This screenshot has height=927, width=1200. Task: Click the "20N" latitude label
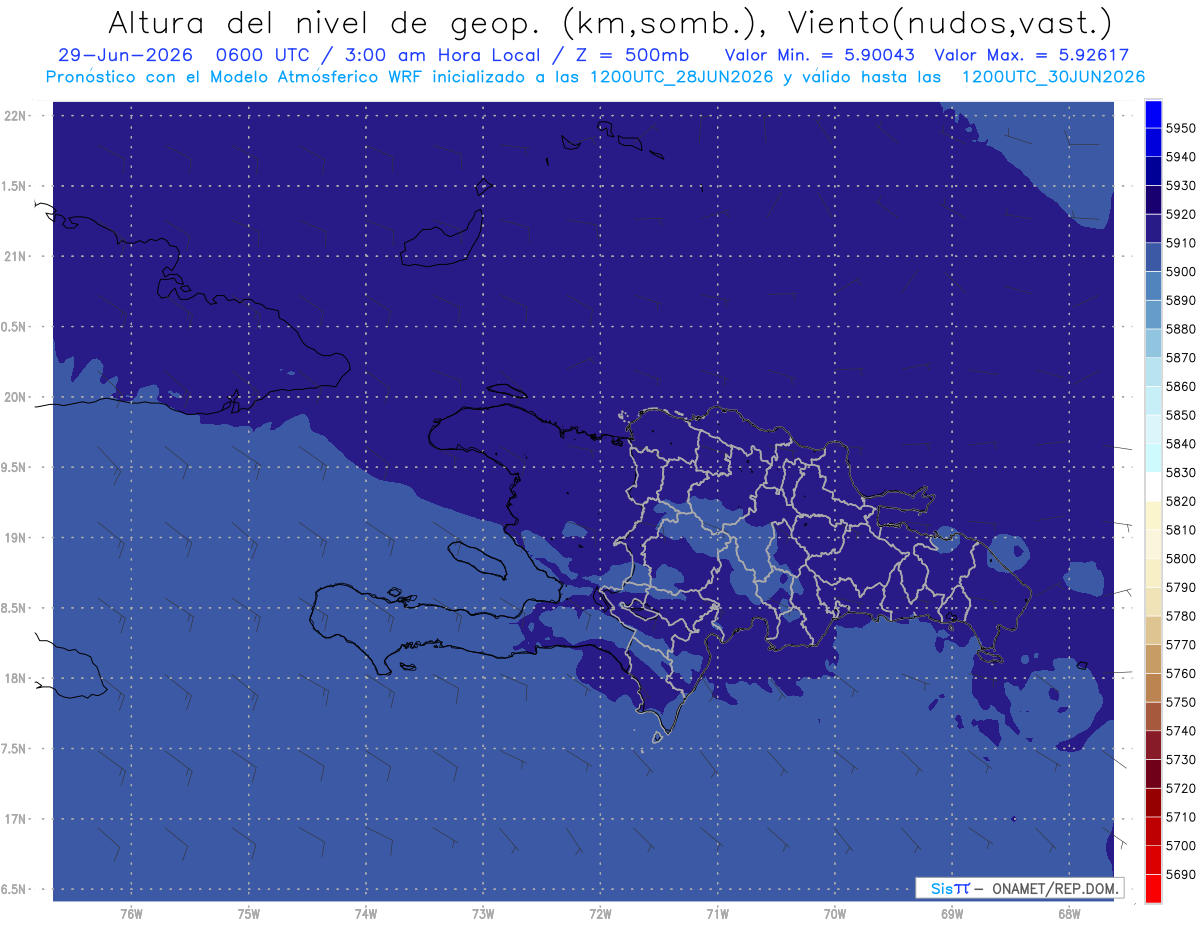point(16,397)
